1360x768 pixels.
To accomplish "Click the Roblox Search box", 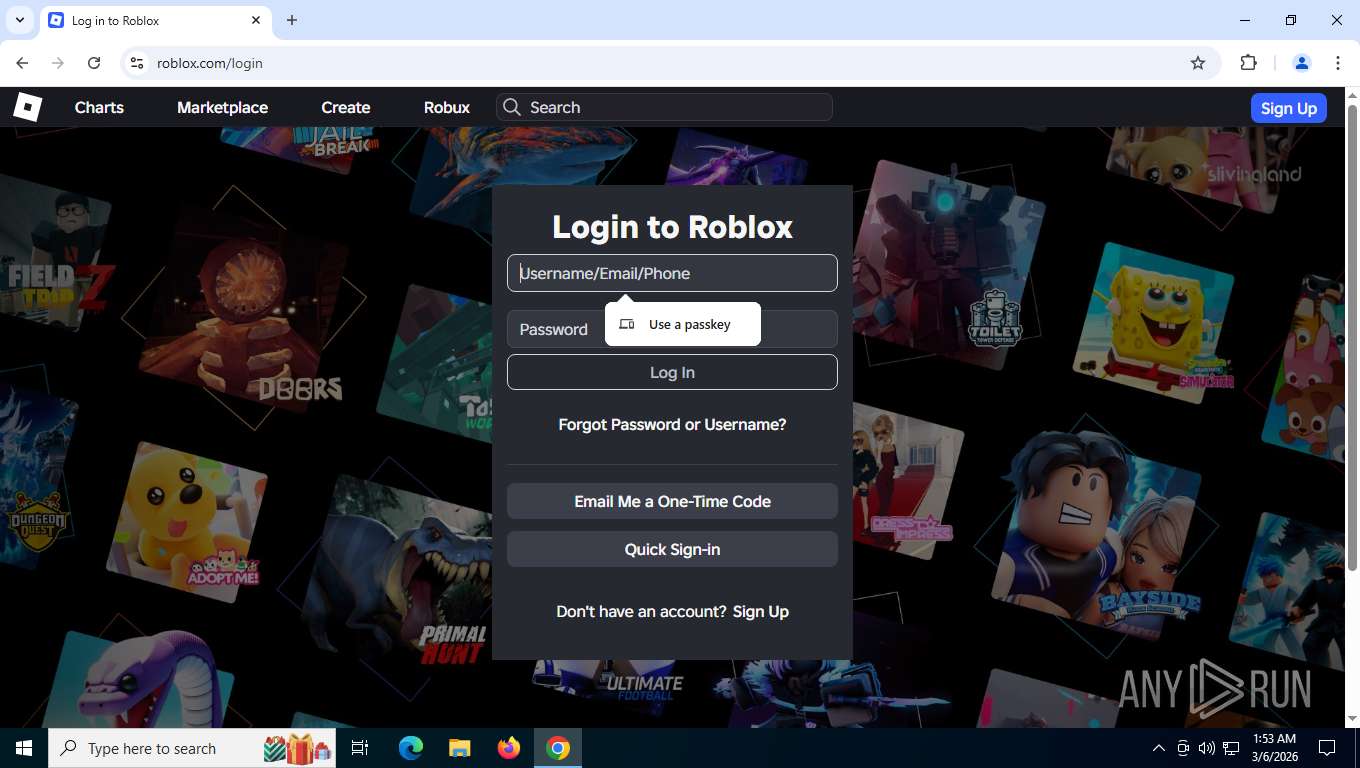I will click(x=664, y=107).
